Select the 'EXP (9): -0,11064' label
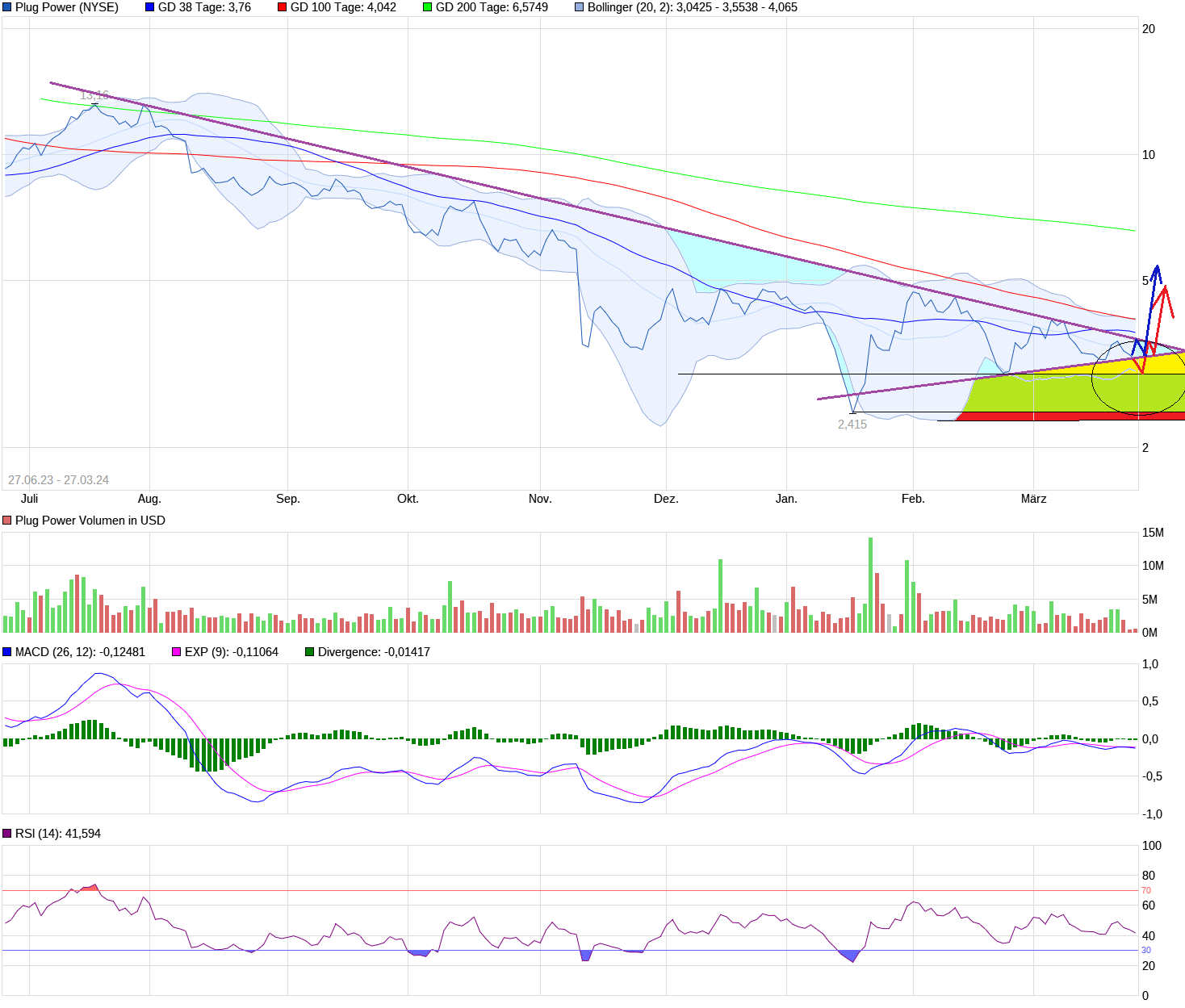Image resolution: width=1185 pixels, height=1008 pixels. pyautogui.click(x=232, y=652)
